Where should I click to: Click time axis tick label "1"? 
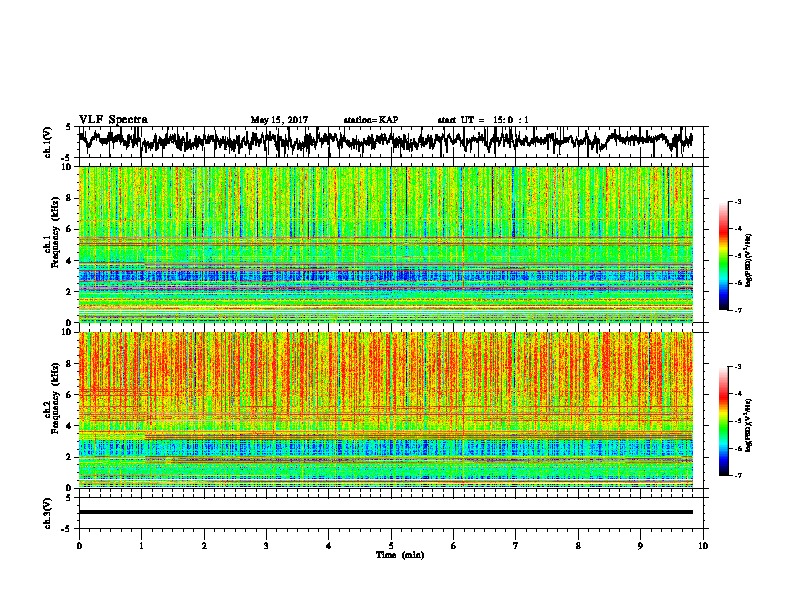point(141,546)
